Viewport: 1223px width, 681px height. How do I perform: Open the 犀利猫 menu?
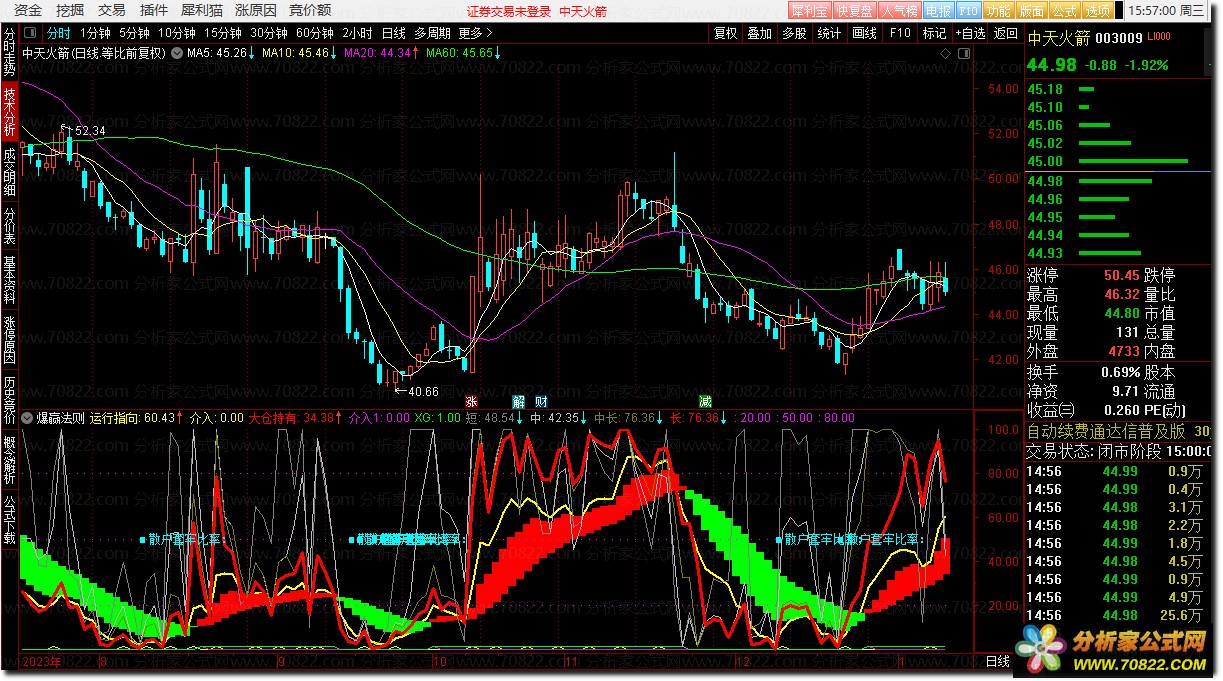click(201, 10)
